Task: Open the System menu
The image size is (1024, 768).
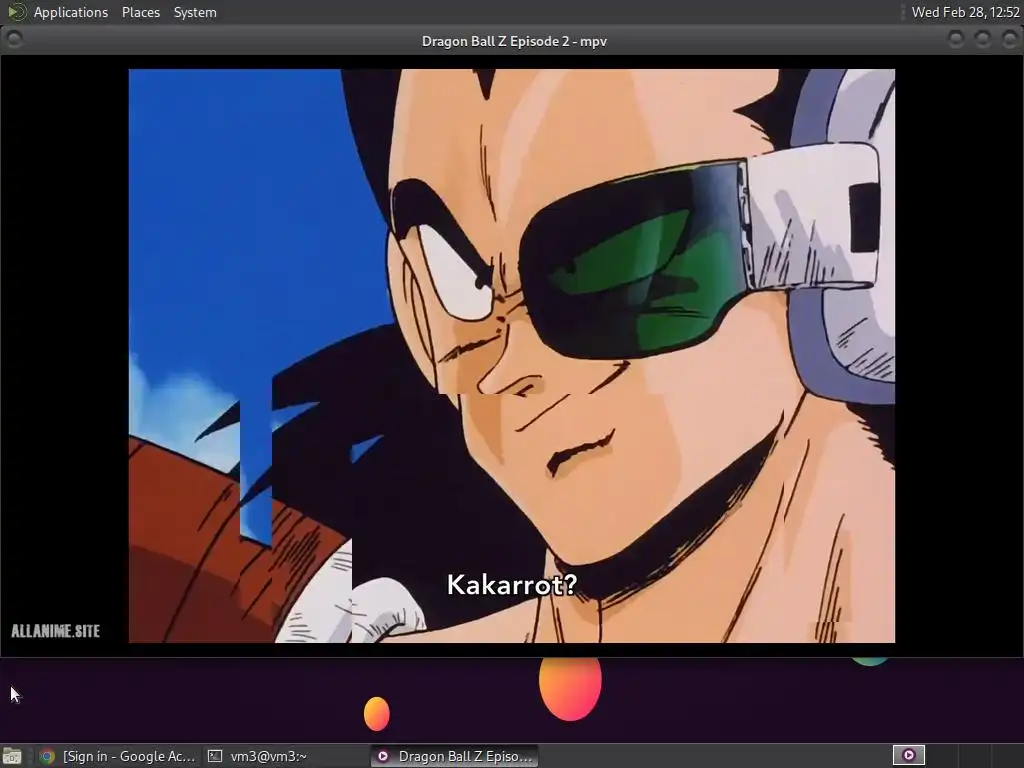Action: [x=195, y=12]
